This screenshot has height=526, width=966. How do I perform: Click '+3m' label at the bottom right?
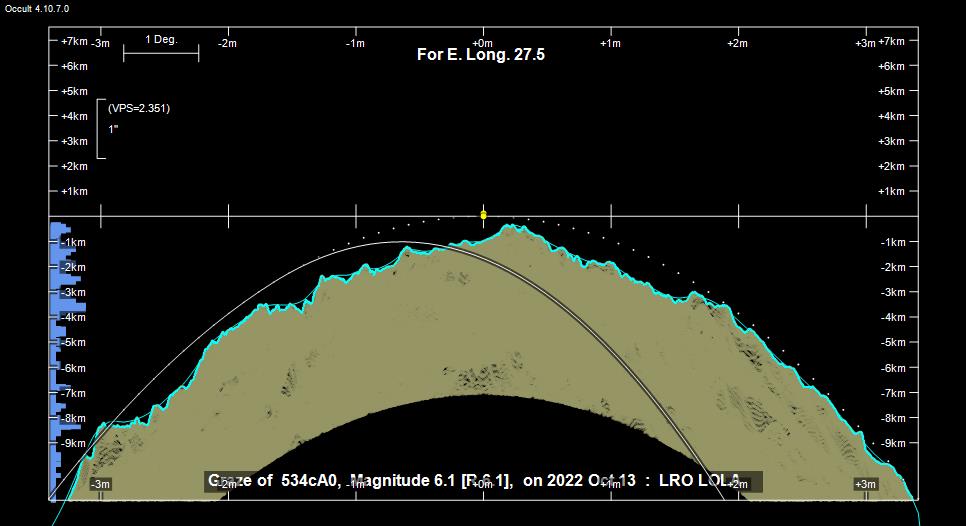coord(865,484)
